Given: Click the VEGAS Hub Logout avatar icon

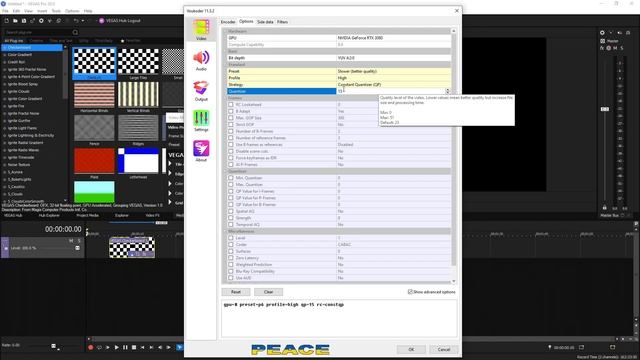Looking at the screenshot, I should [102, 21].
